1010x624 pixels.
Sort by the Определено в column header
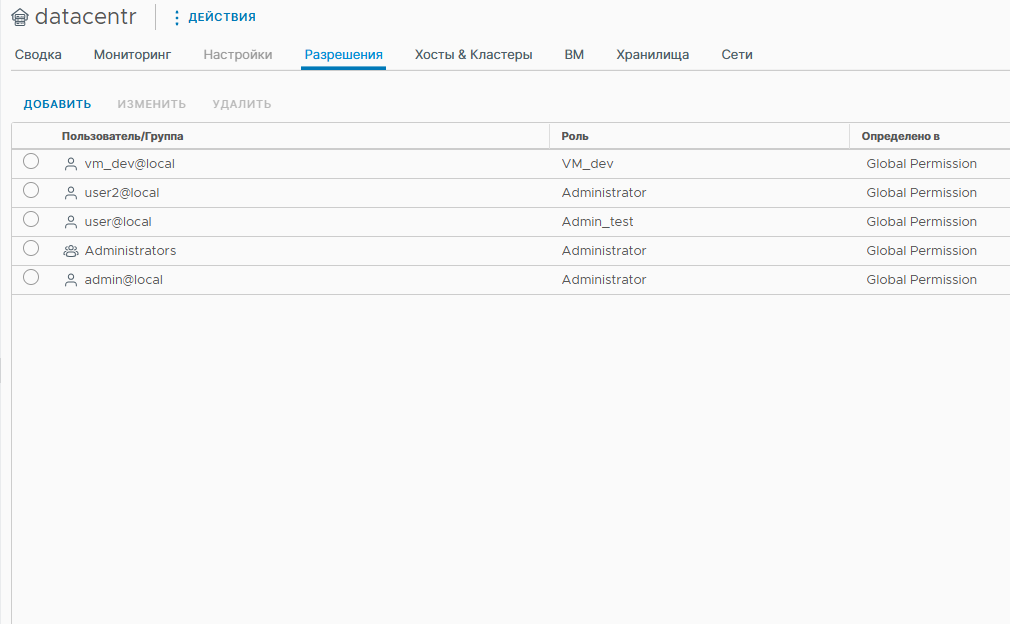point(900,137)
